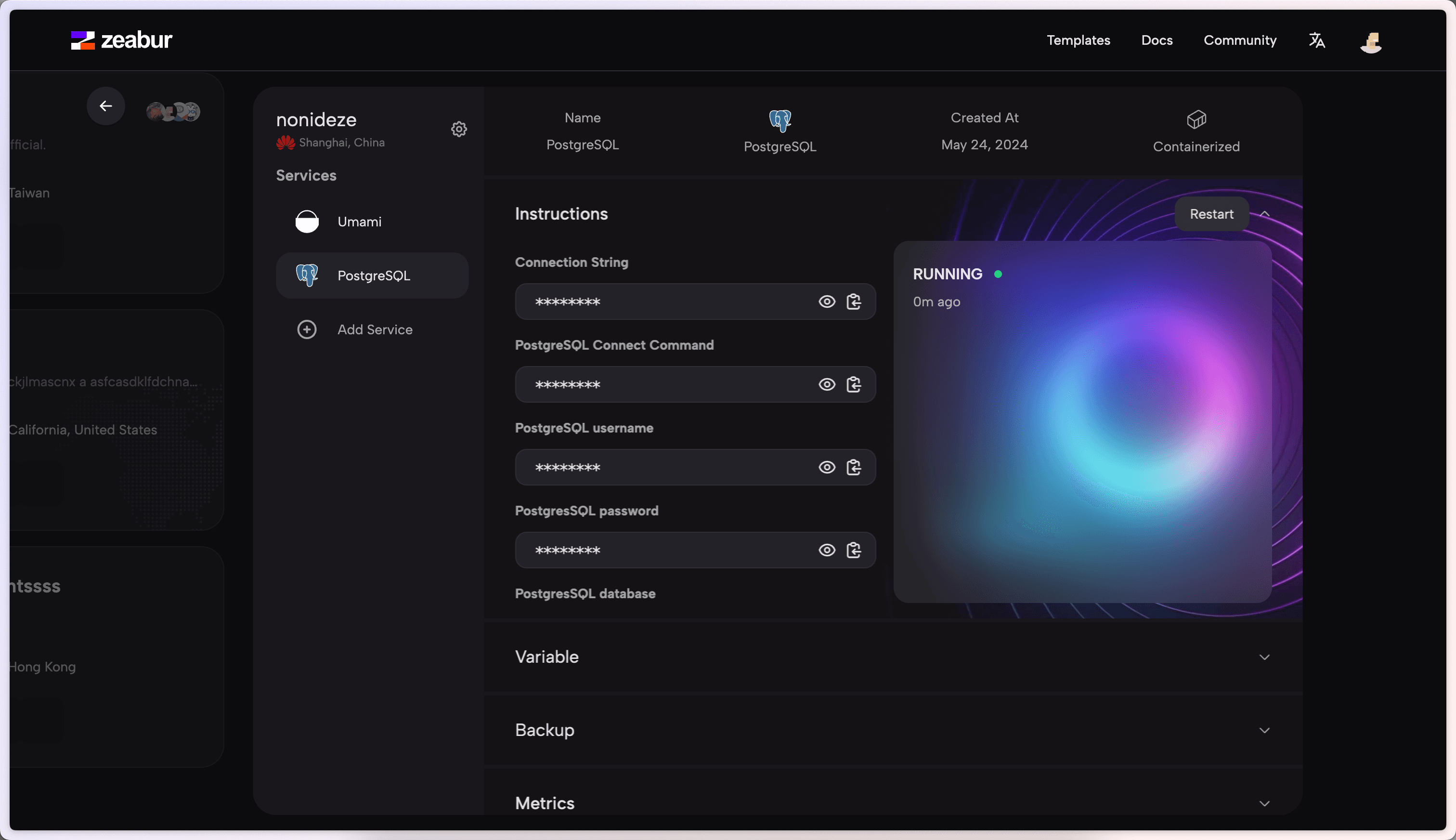Click Add Service
Screen dimensions: 1456x840
coord(372,329)
